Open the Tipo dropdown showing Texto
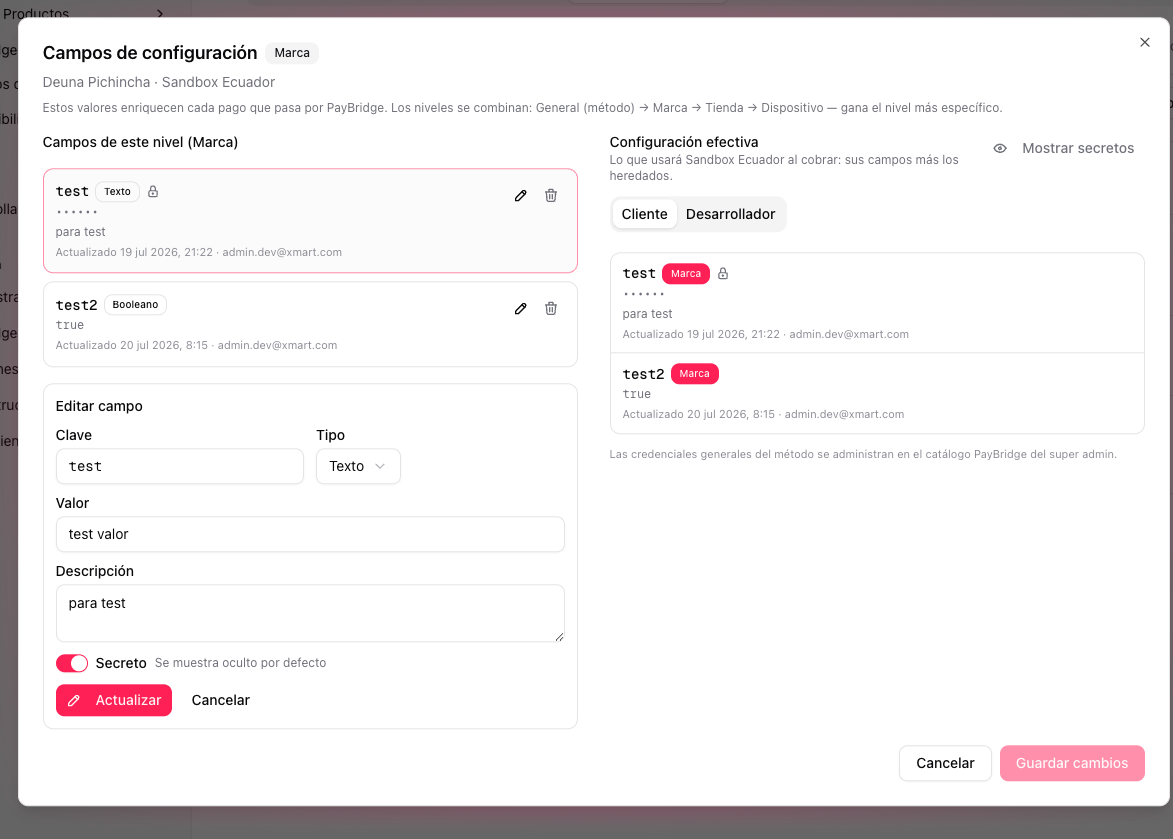The image size is (1173, 839). click(x=358, y=467)
